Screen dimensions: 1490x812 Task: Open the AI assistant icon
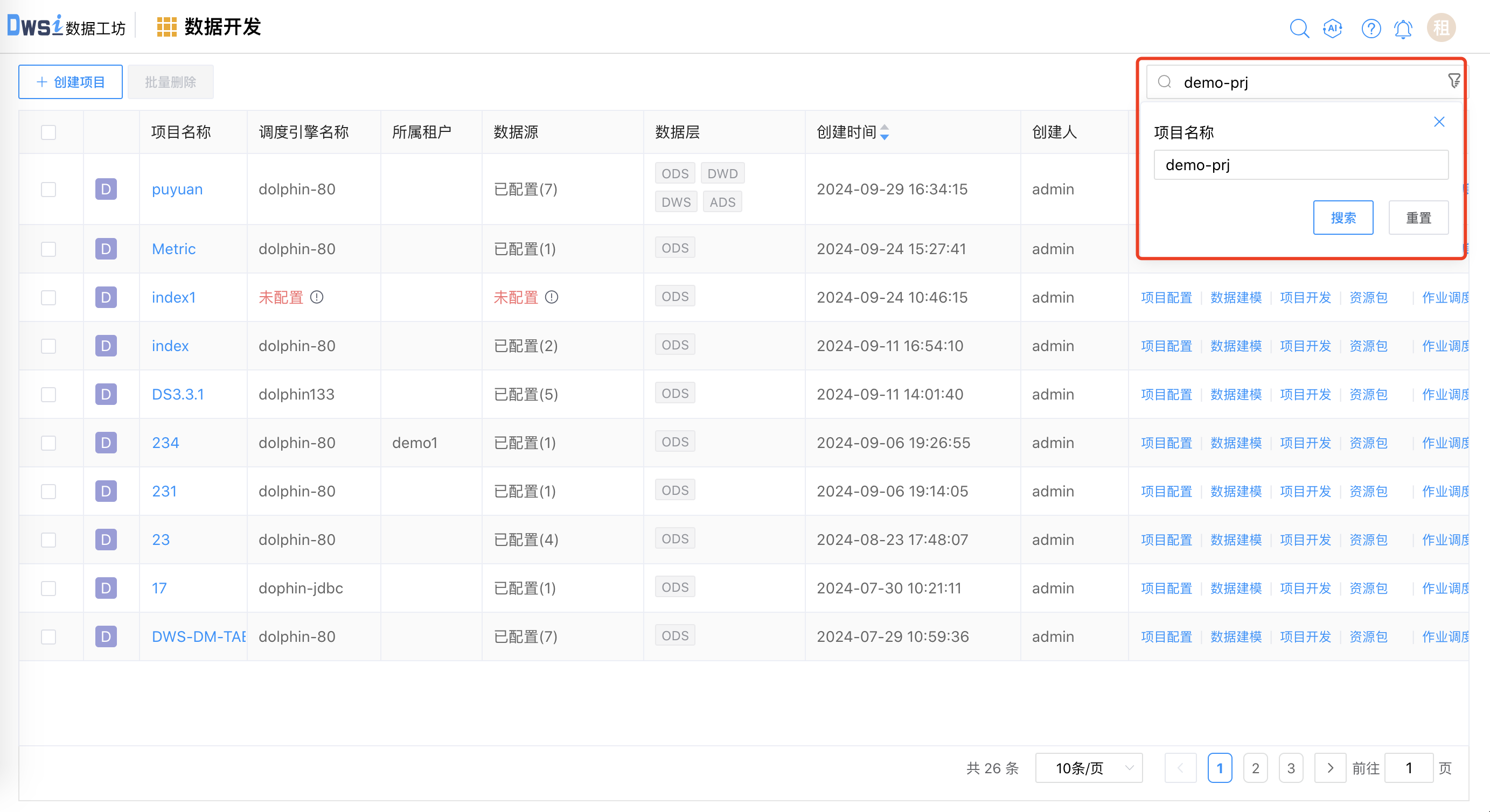(1333, 28)
